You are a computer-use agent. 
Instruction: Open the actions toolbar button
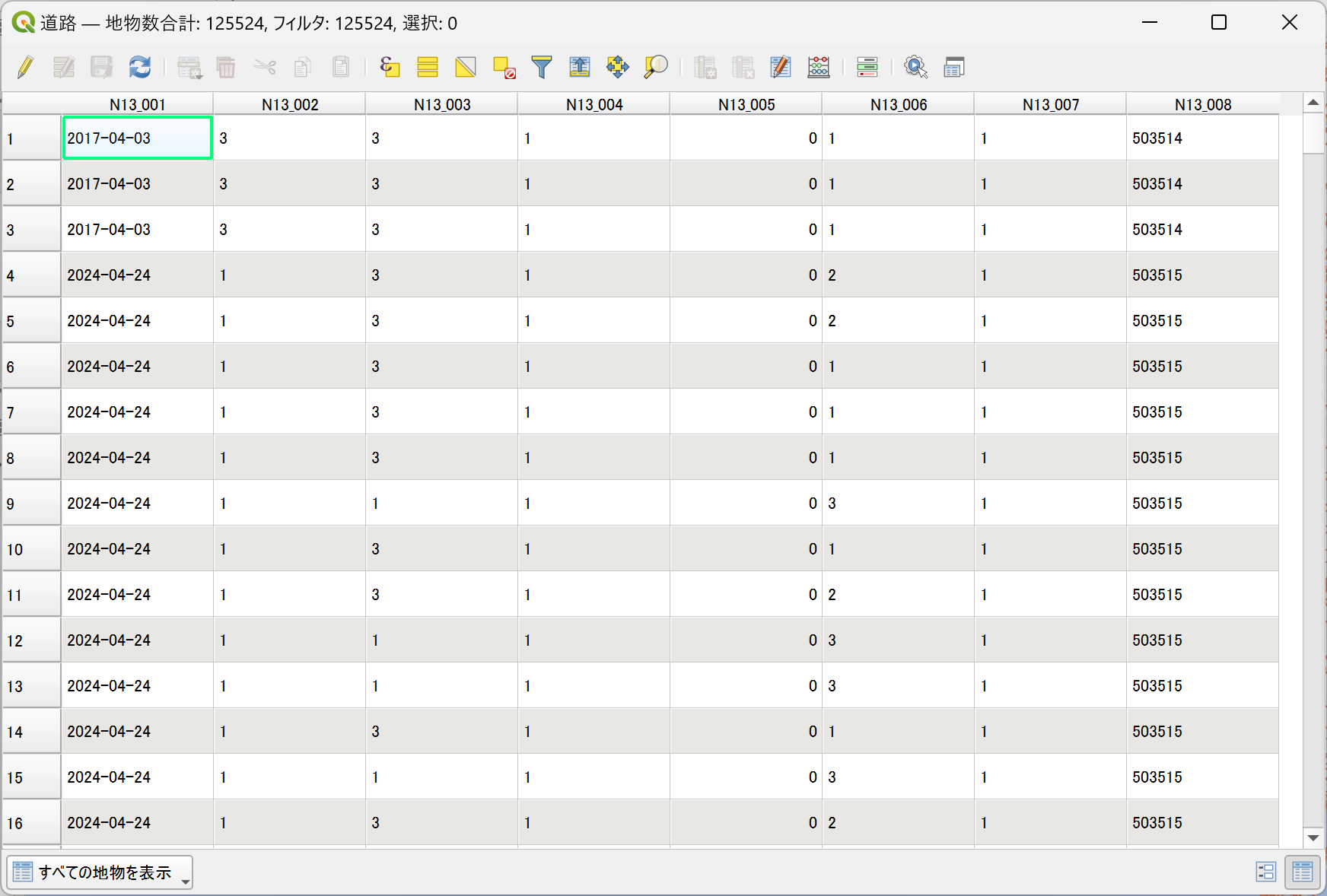pyautogui.click(x=915, y=67)
